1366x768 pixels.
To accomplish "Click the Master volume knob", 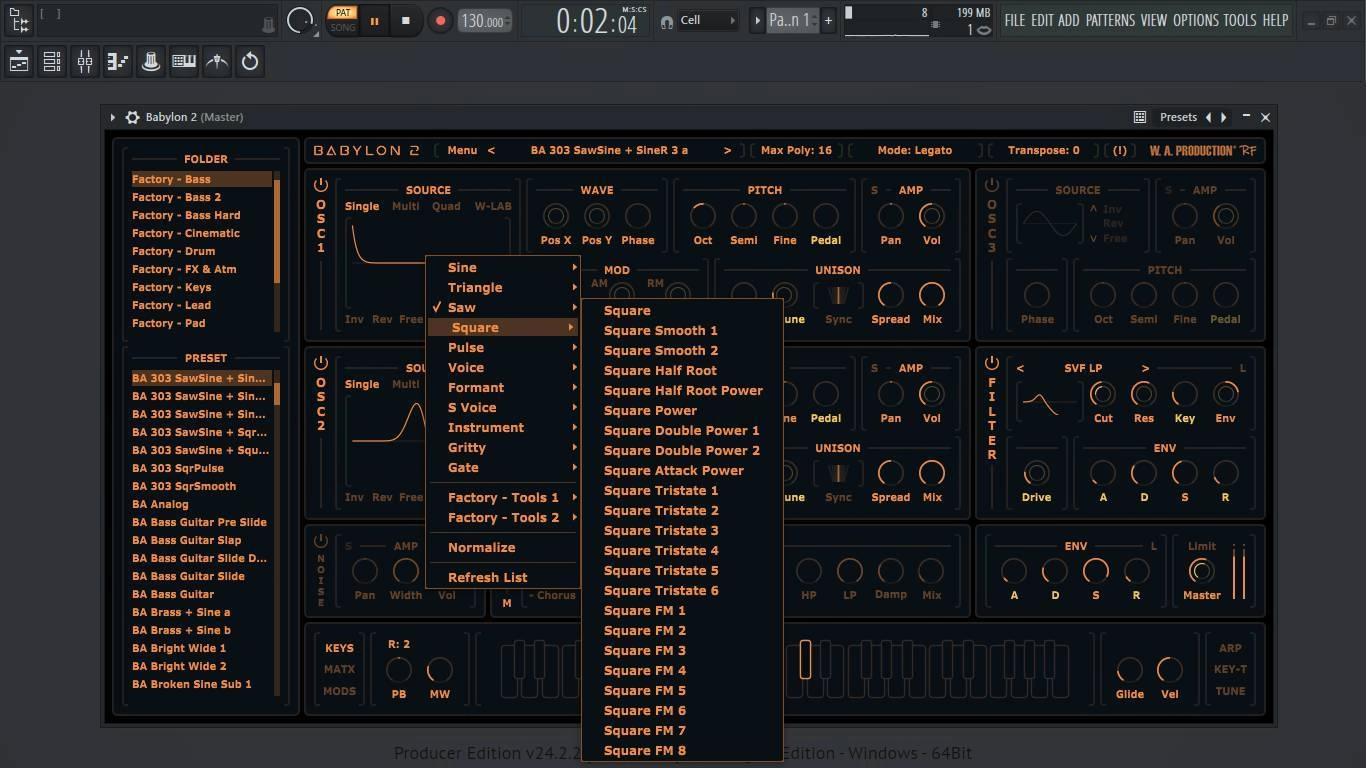I will coord(1201,571).
